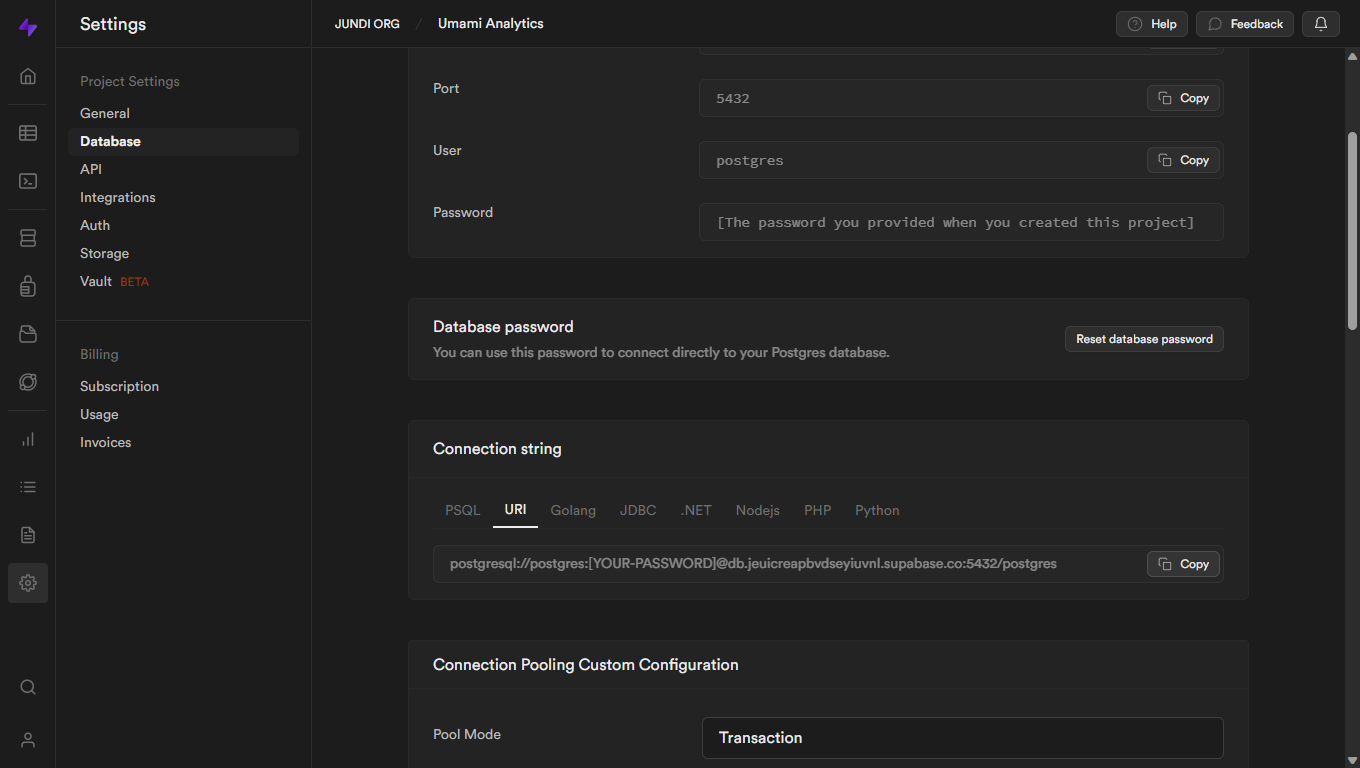Click the Help button
Screen dimensions: 1360x768
coord(1151,24)
